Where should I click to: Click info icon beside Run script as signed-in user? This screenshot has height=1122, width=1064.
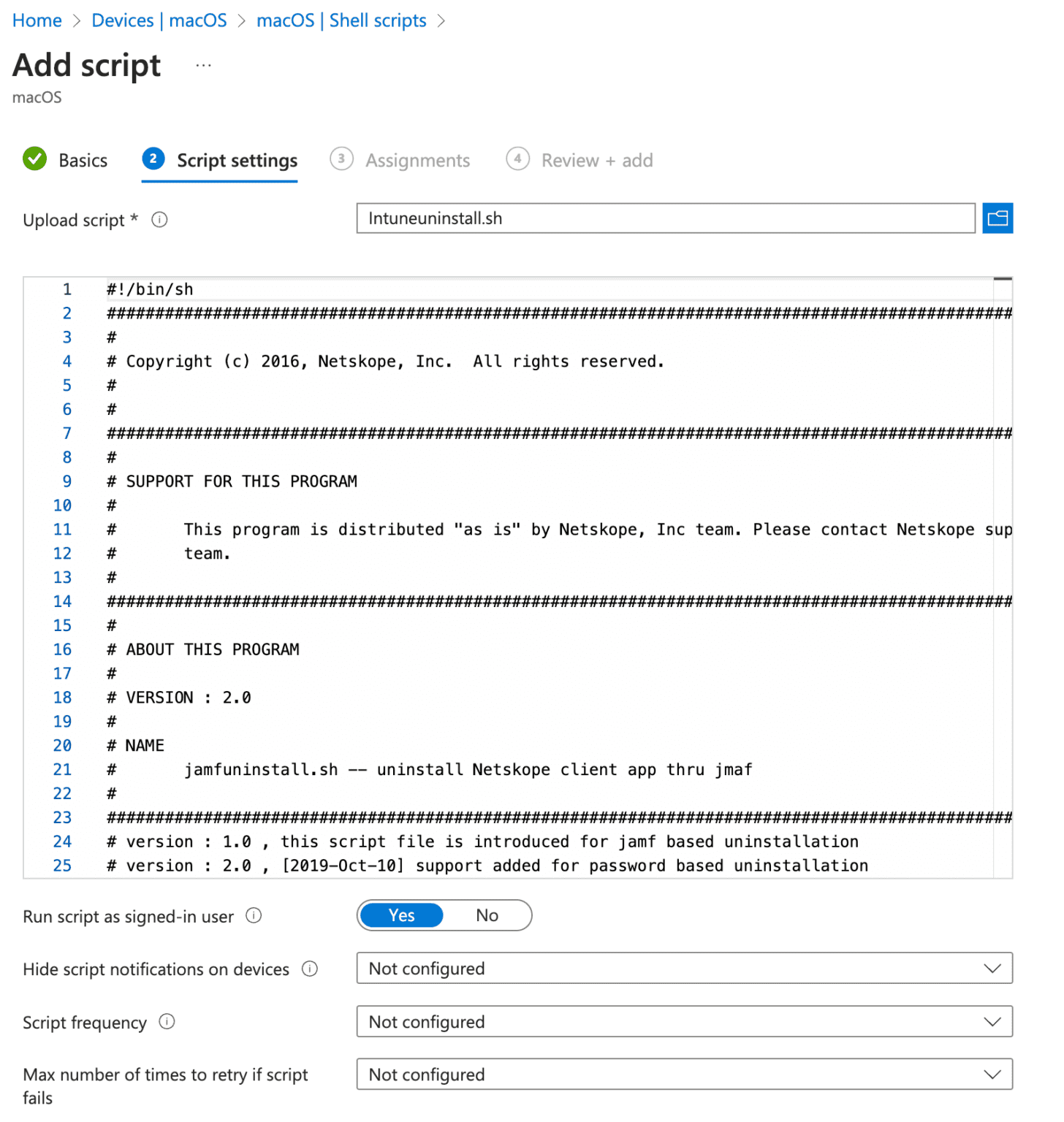pos(254,916)
